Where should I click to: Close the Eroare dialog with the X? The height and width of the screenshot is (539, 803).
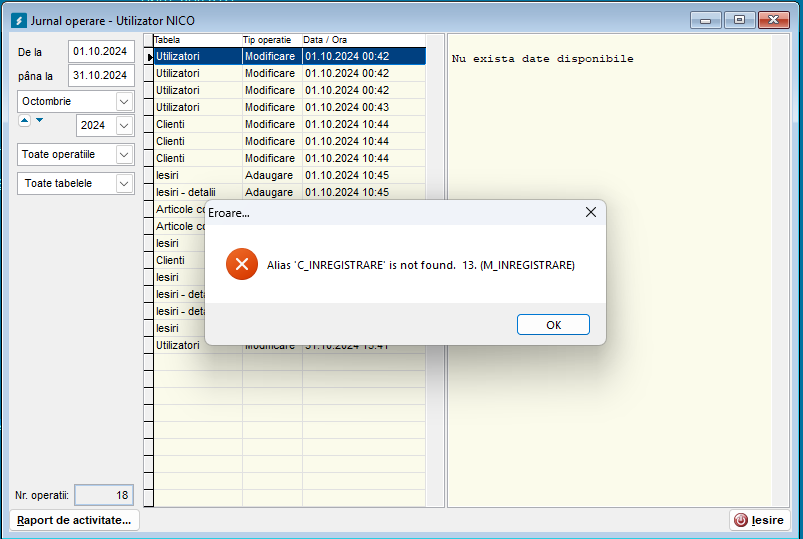(590, 212)
